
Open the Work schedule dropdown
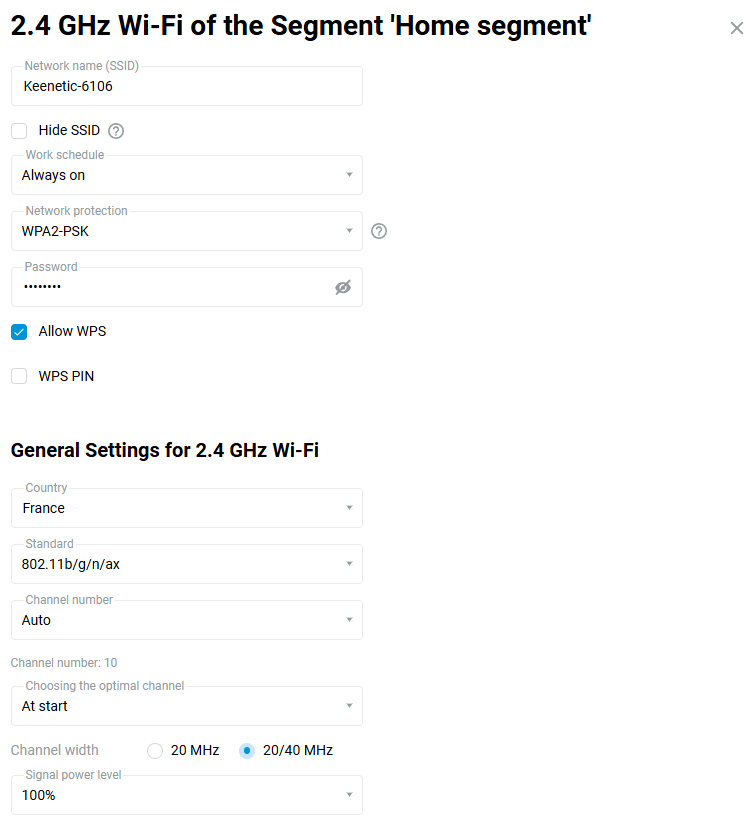coord(186,176)
